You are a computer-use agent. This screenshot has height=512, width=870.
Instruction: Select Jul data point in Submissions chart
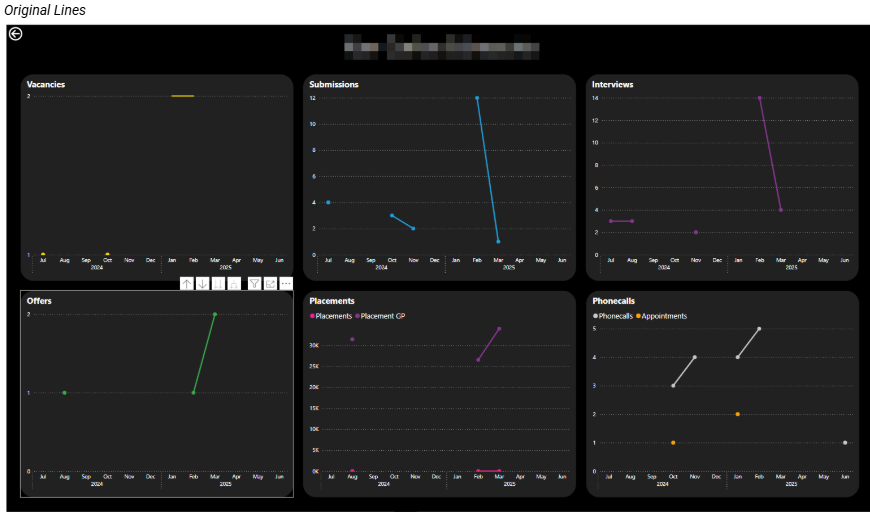click(328, 202)
